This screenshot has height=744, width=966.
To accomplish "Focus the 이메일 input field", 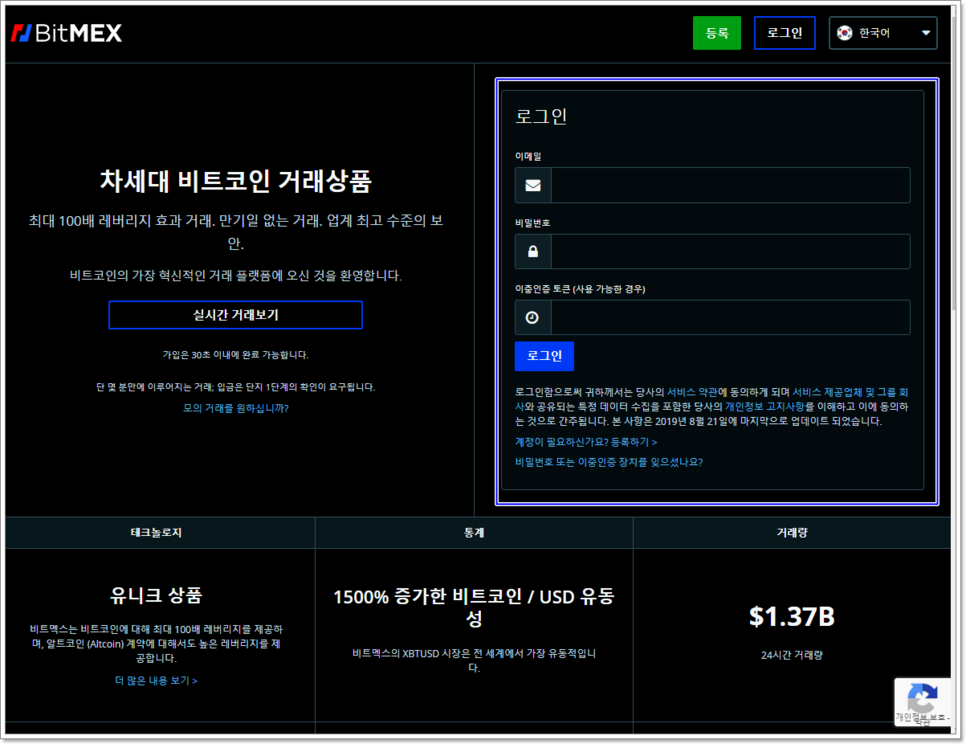I will (x=730, y=185).
